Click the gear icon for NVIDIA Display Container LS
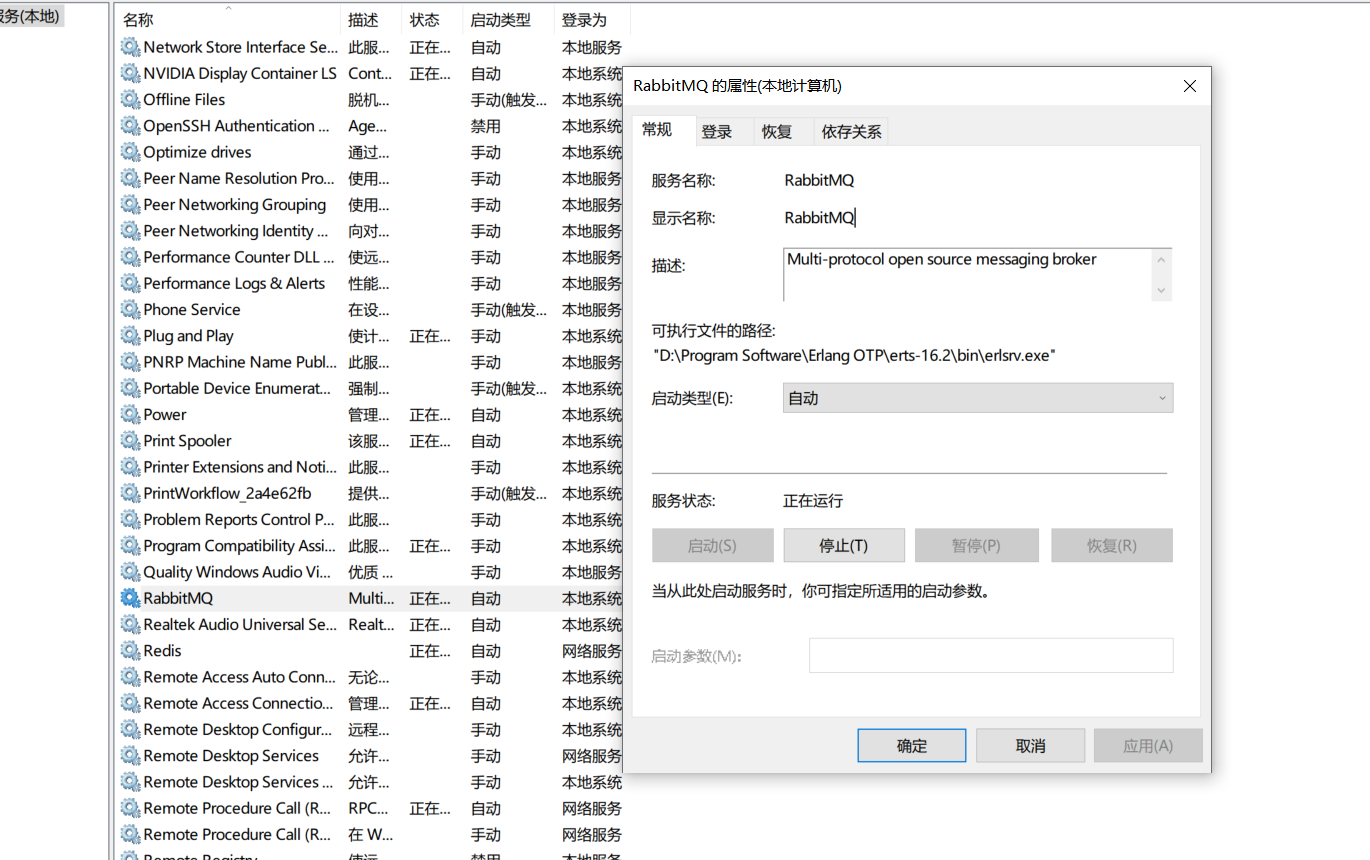Screen dimensions: 1370x860 (x=130, y=73)
